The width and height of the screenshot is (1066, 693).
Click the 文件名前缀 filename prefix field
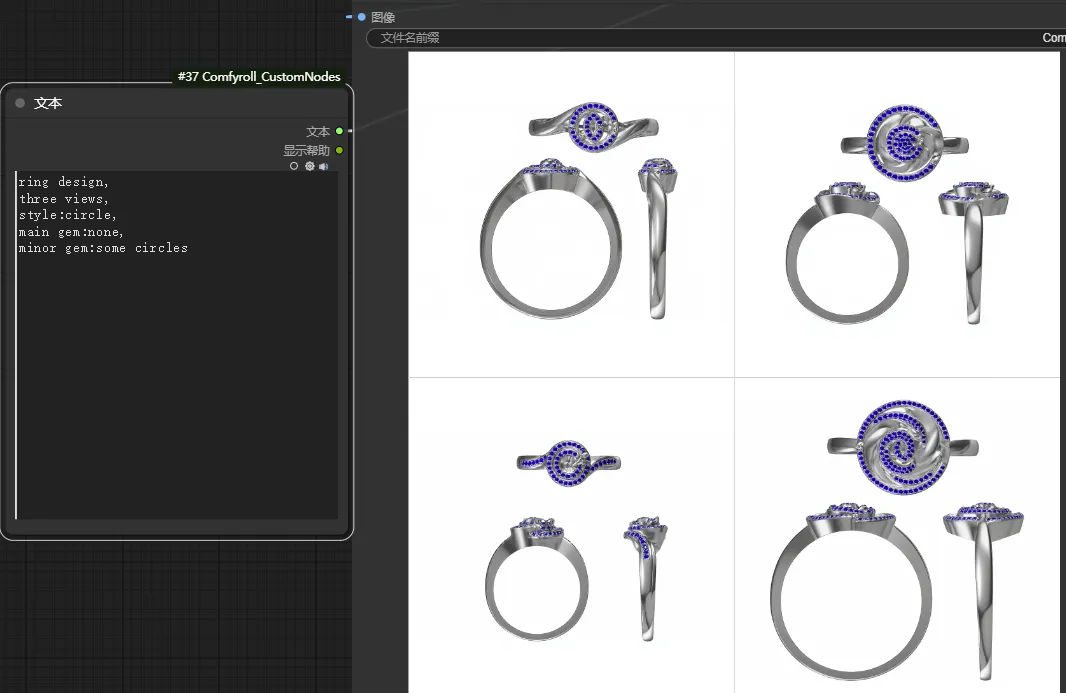(716, 38)
